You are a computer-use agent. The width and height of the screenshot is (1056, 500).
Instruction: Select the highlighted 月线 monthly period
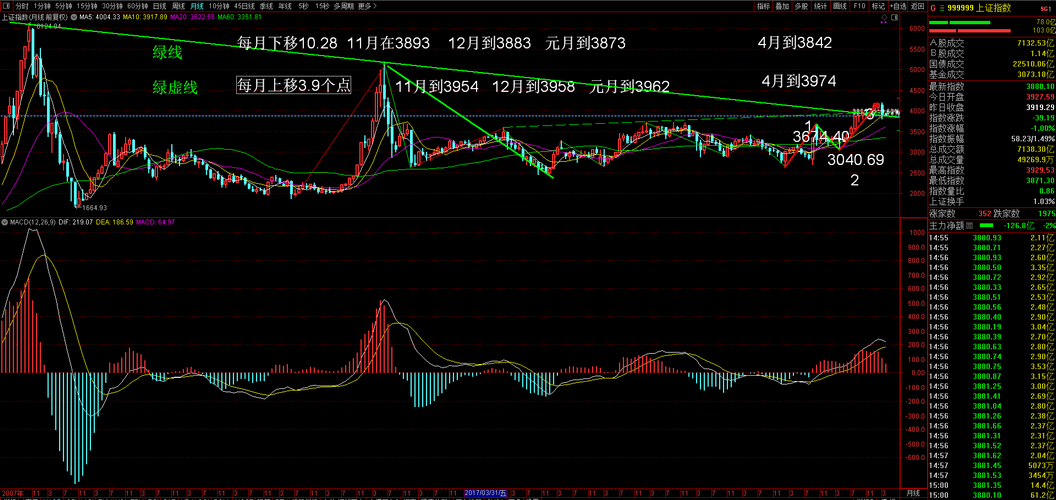tap(197, 6)
